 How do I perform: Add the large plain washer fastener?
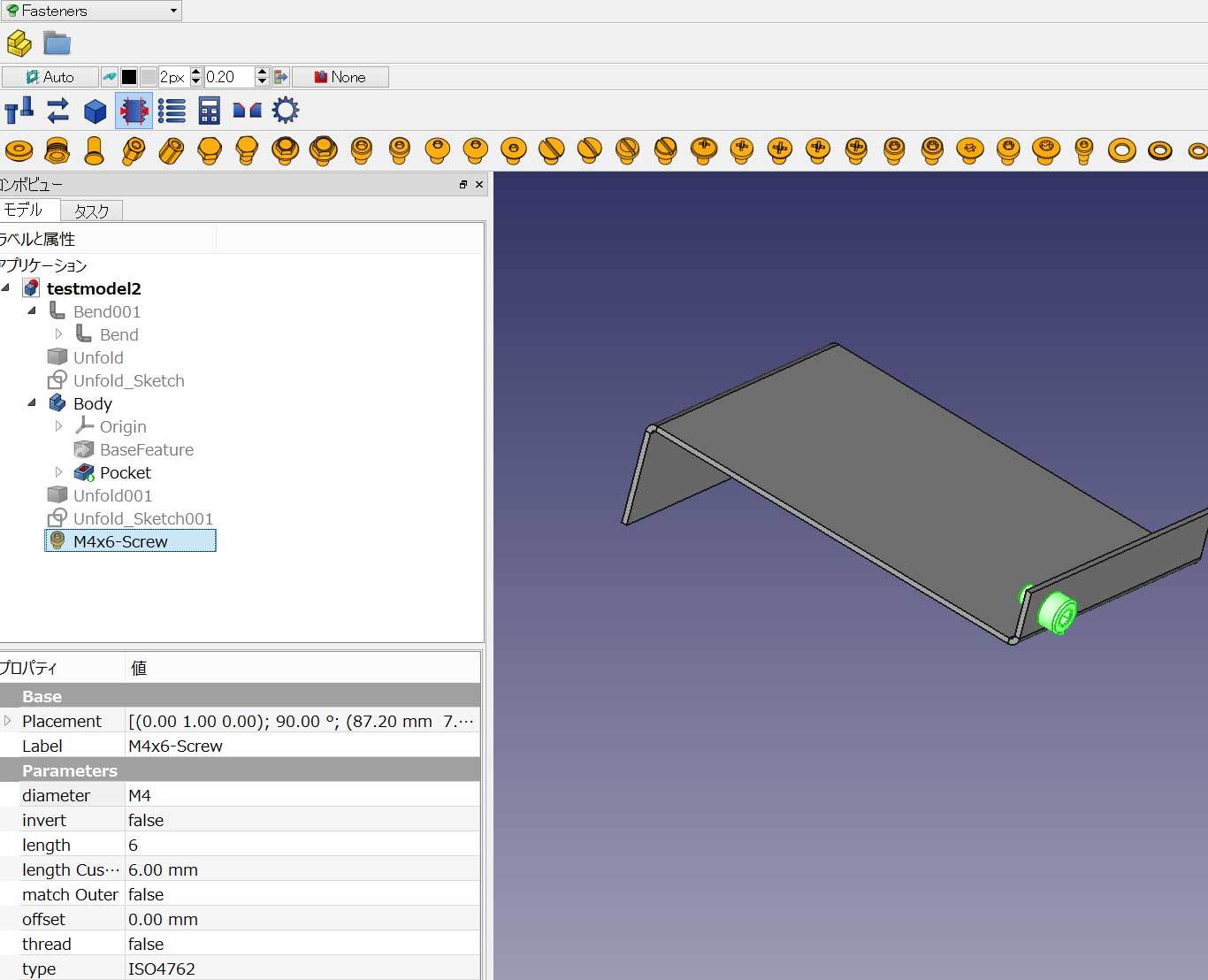1121,151
